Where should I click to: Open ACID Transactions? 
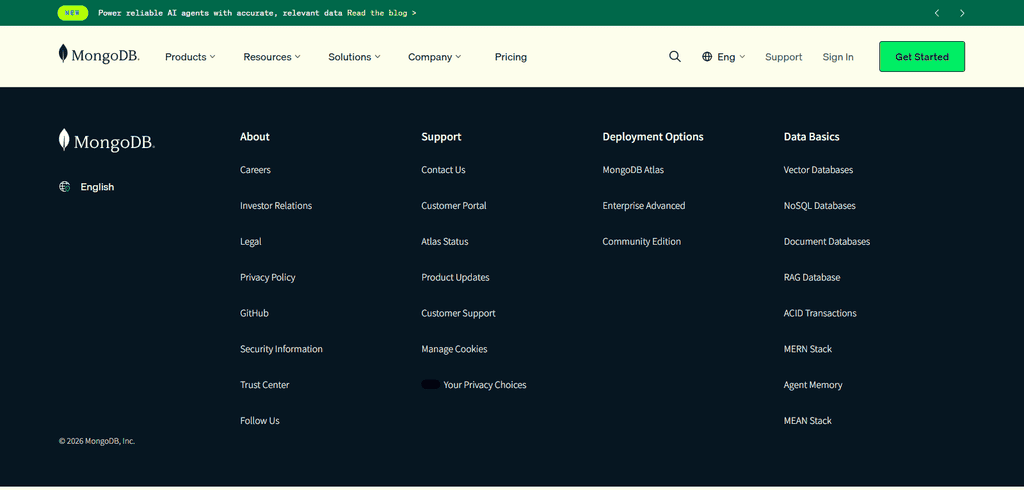820,314
